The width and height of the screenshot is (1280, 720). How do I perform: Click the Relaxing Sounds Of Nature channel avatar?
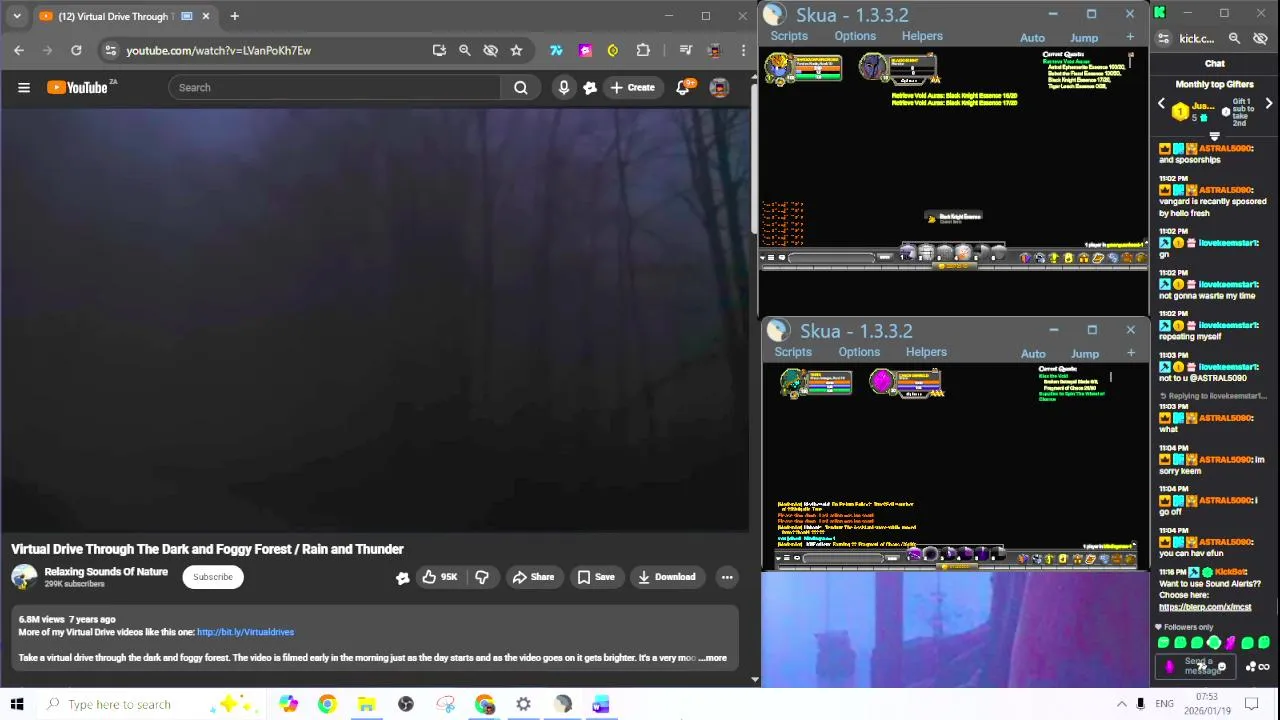pyautogui.click(x=24, y=577)
